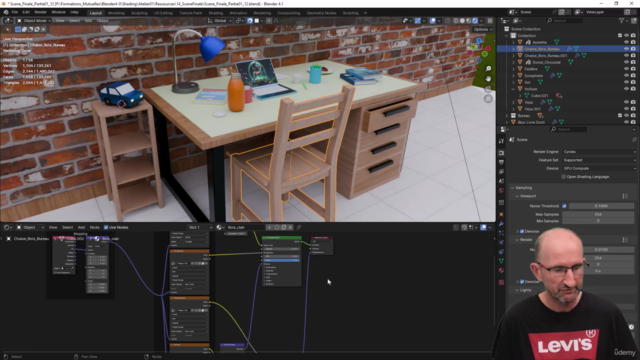Toggle snapping magnet in viewport header

point(250,21)
